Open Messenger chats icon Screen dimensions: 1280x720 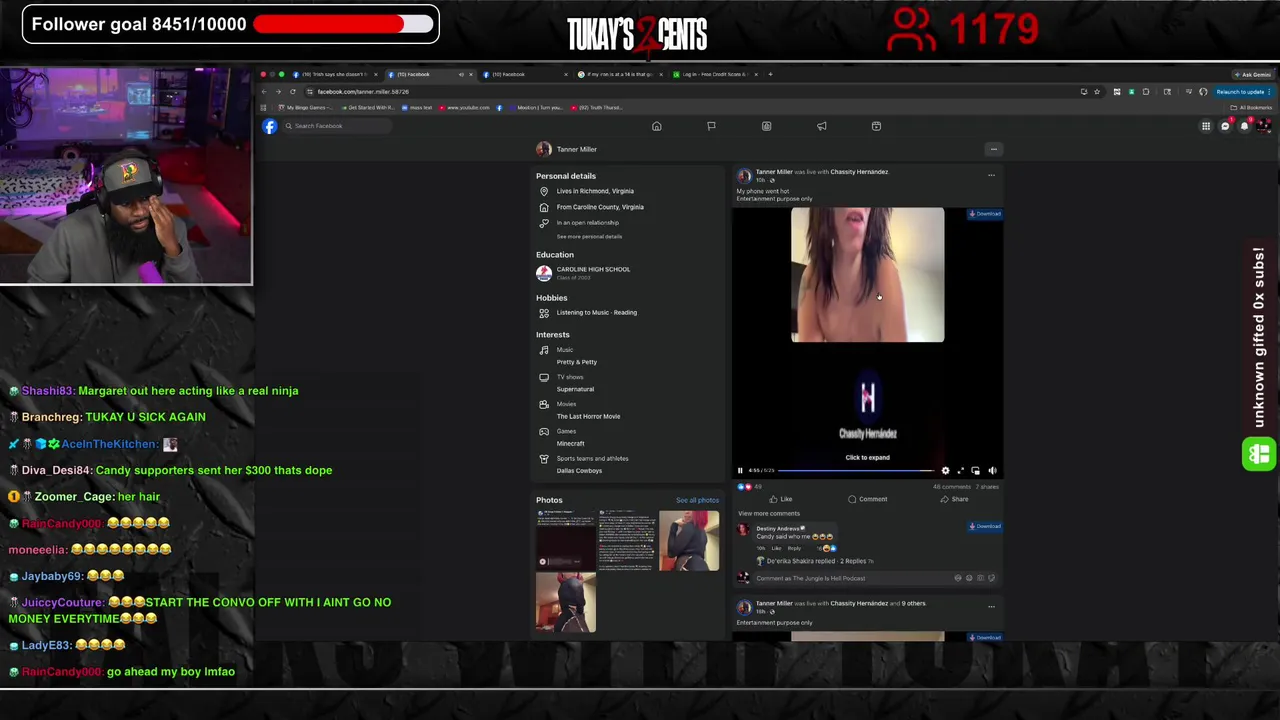1225,126
